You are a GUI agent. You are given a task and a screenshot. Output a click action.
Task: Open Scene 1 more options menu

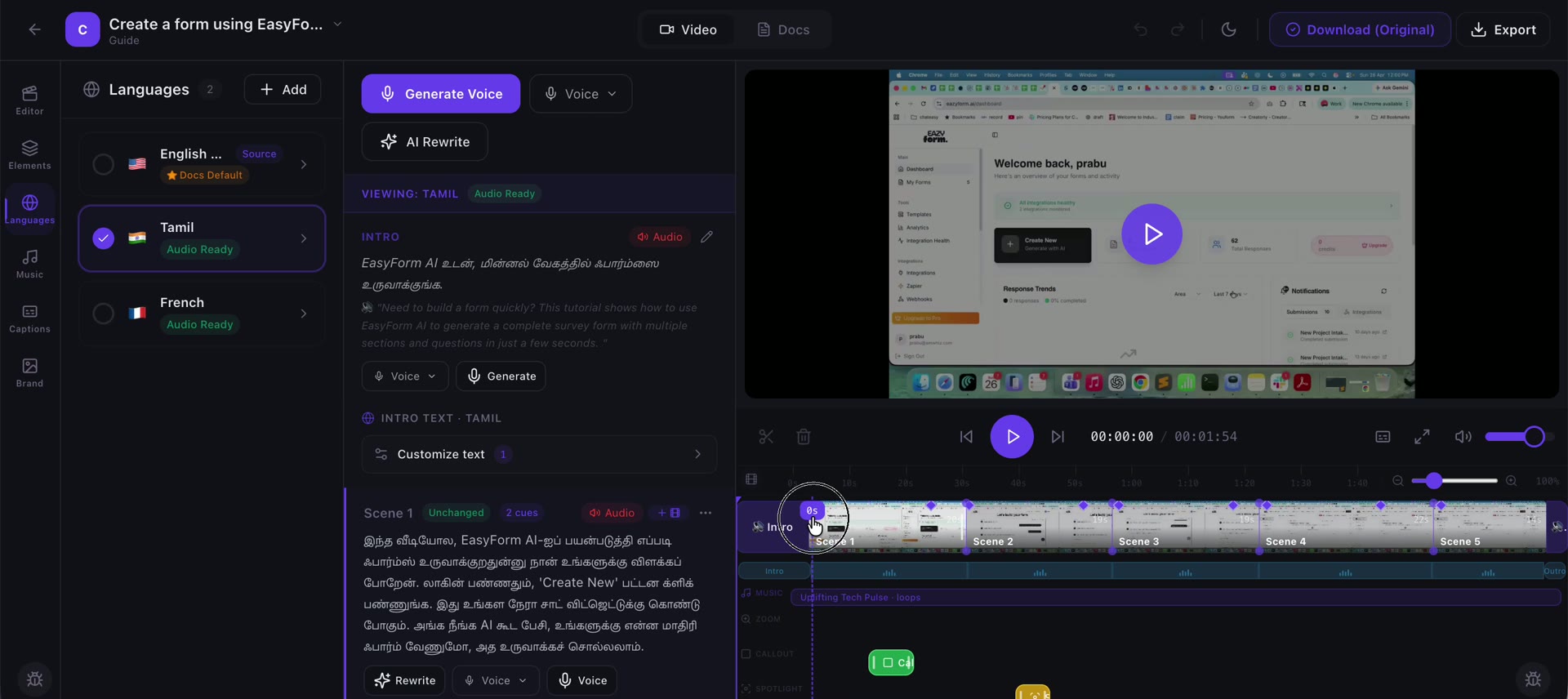tap(706, 513)
